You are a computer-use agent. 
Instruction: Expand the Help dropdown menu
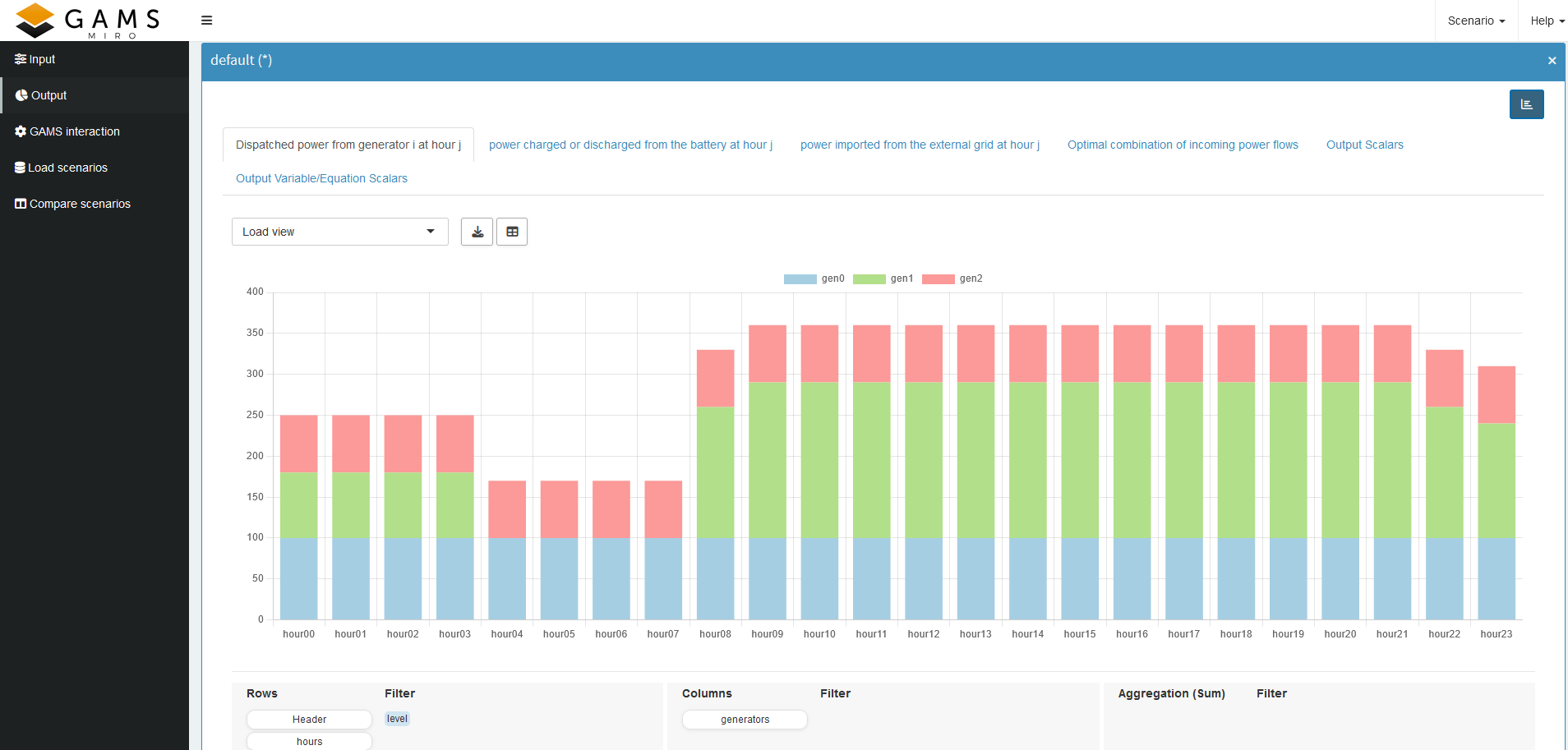1546,21
